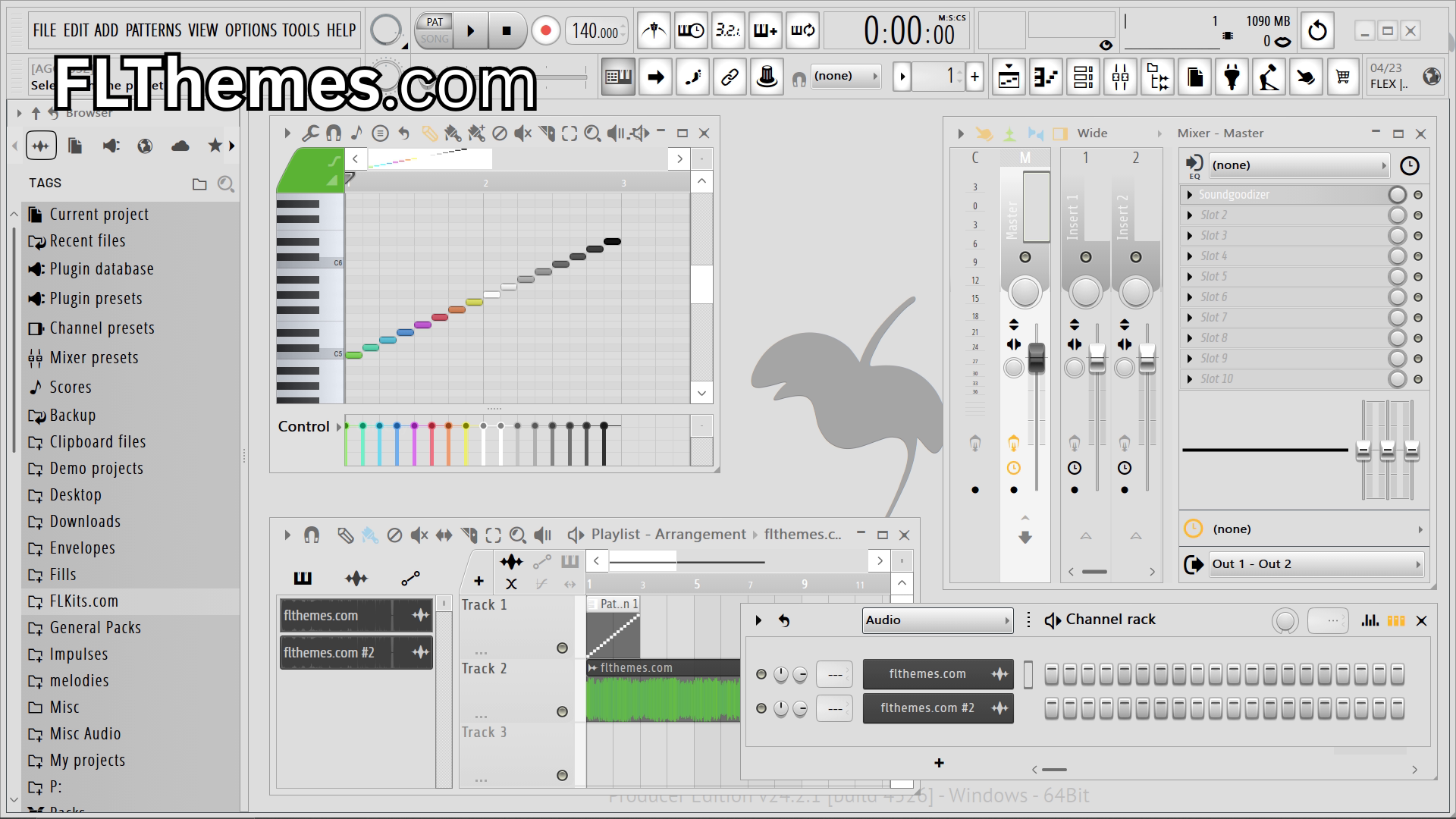Select the piano roll Mute tool
The width and height of the screenshot is (1456, 819).
click(522, 133)
